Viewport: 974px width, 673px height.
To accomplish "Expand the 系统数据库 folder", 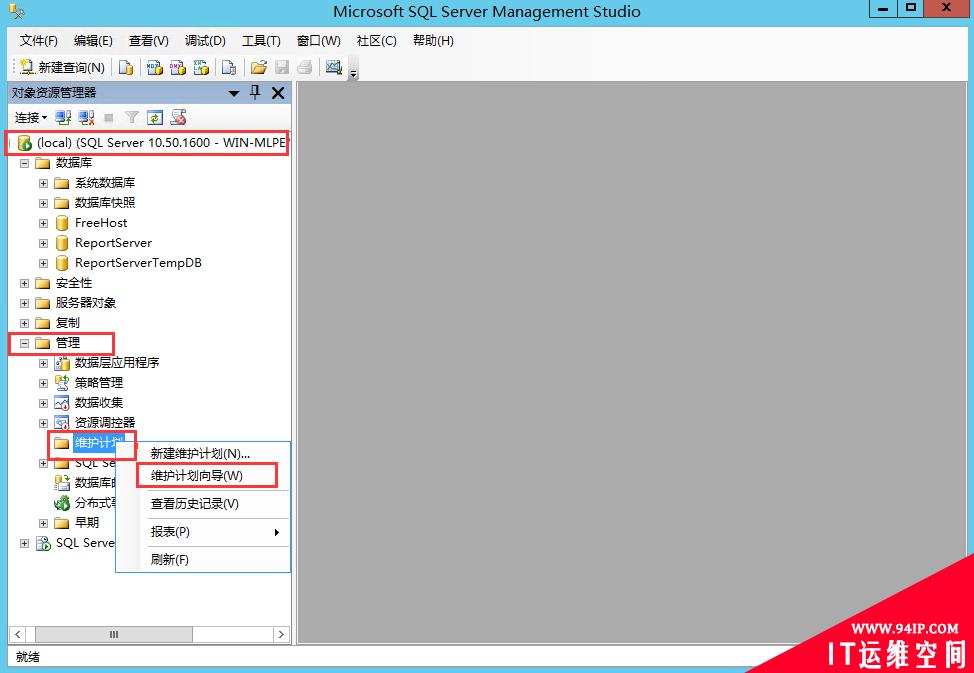I will click(43, 183).
